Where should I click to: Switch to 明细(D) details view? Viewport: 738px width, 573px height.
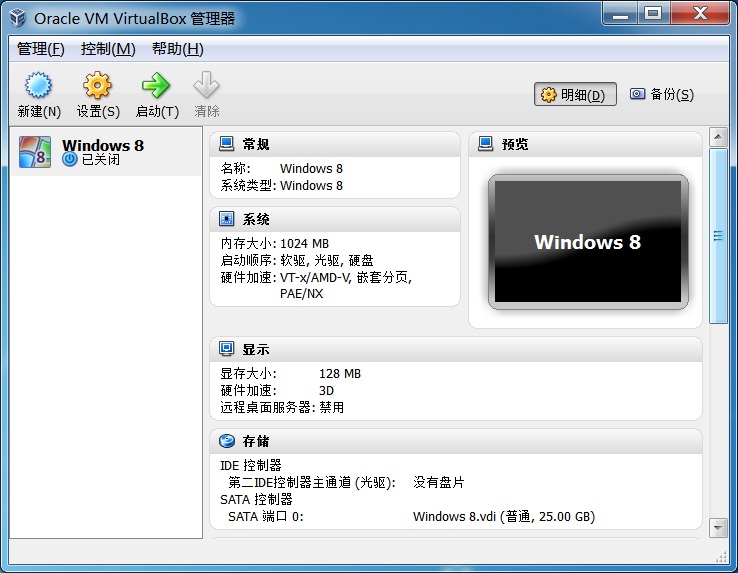575,94
